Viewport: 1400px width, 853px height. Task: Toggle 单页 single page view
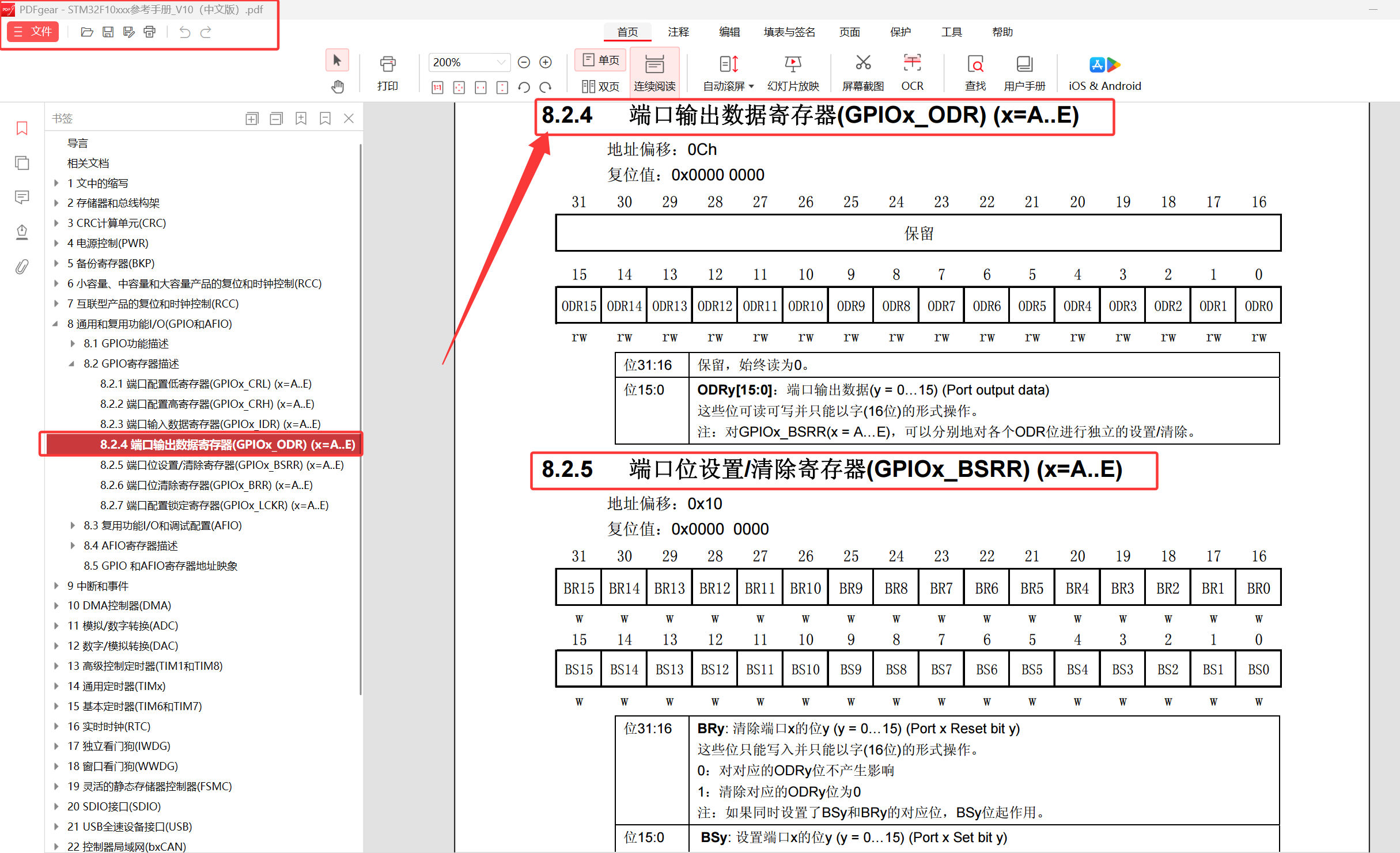(601, 60)
